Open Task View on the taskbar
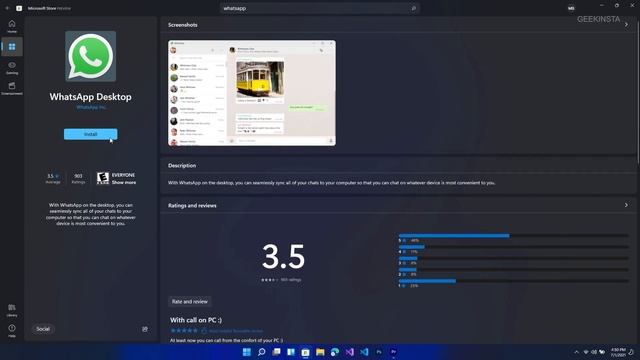This screenshot has height=360, width=640. 276,352
